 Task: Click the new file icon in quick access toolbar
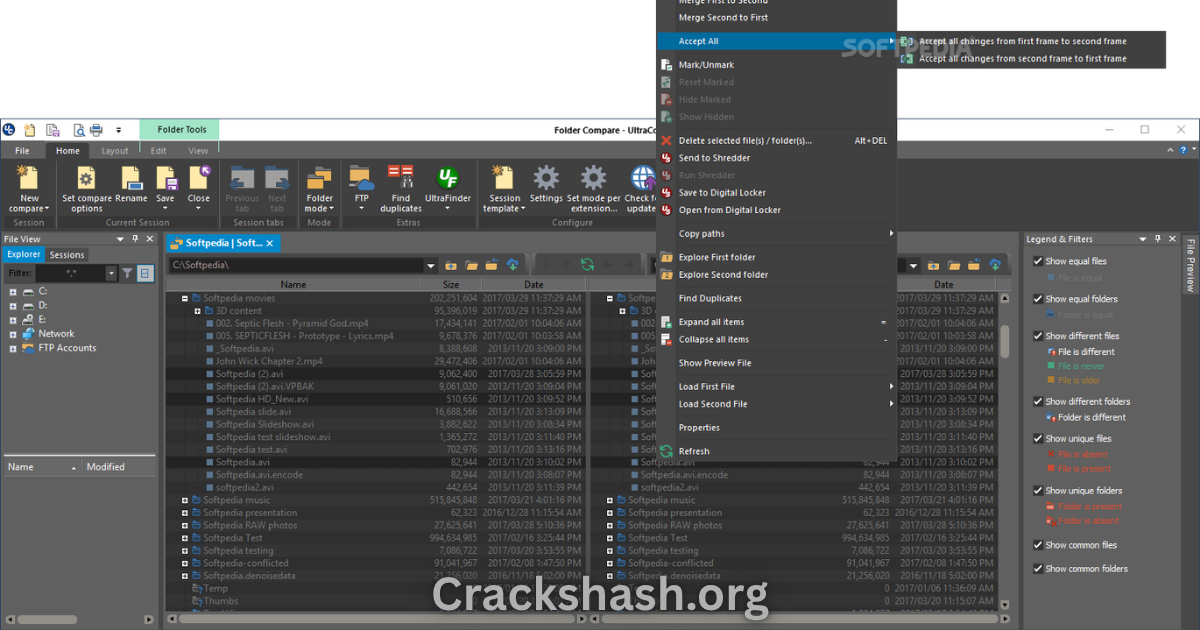coord(30,130)
